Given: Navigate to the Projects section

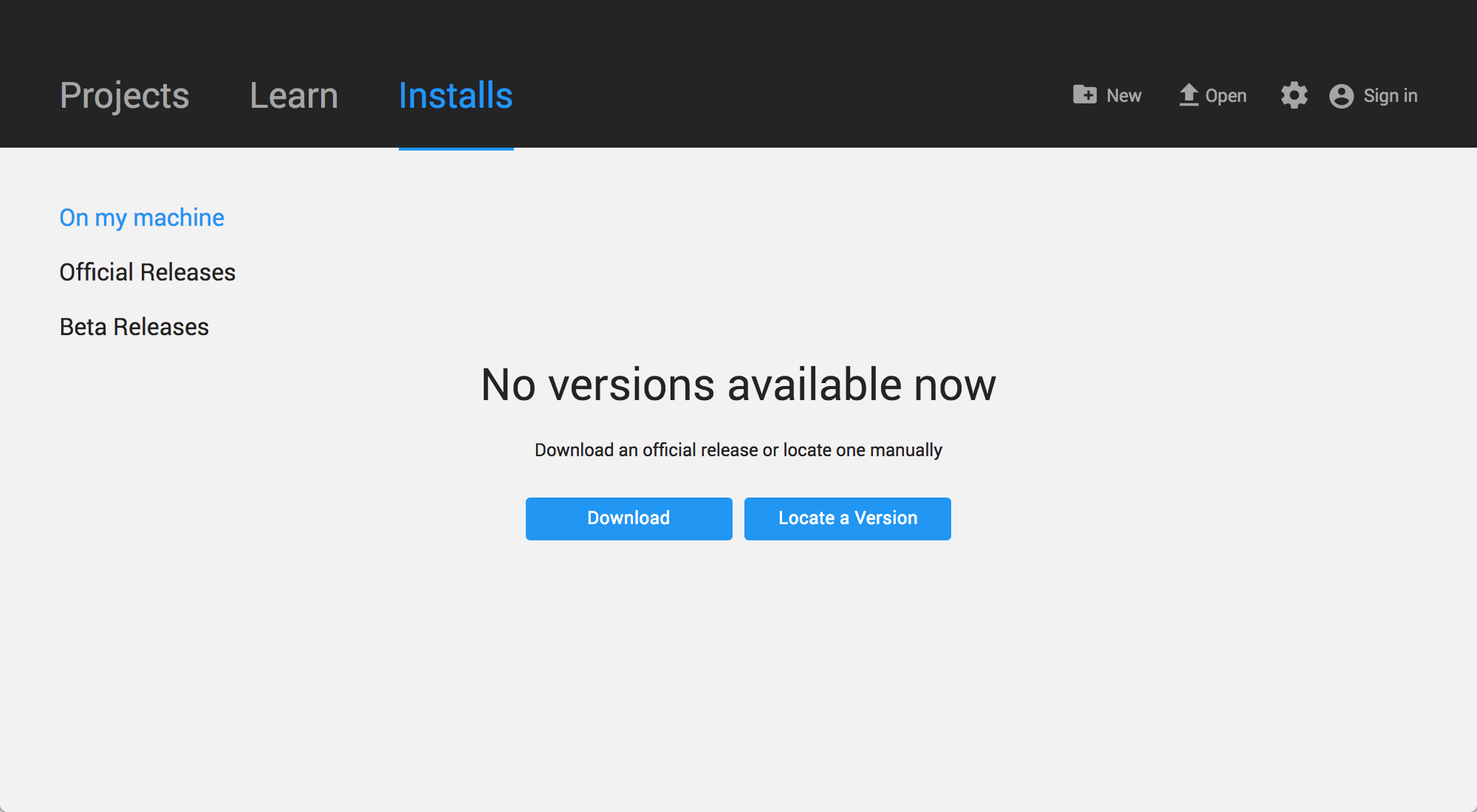Looking at the screenshot, I should click(124, 94).
